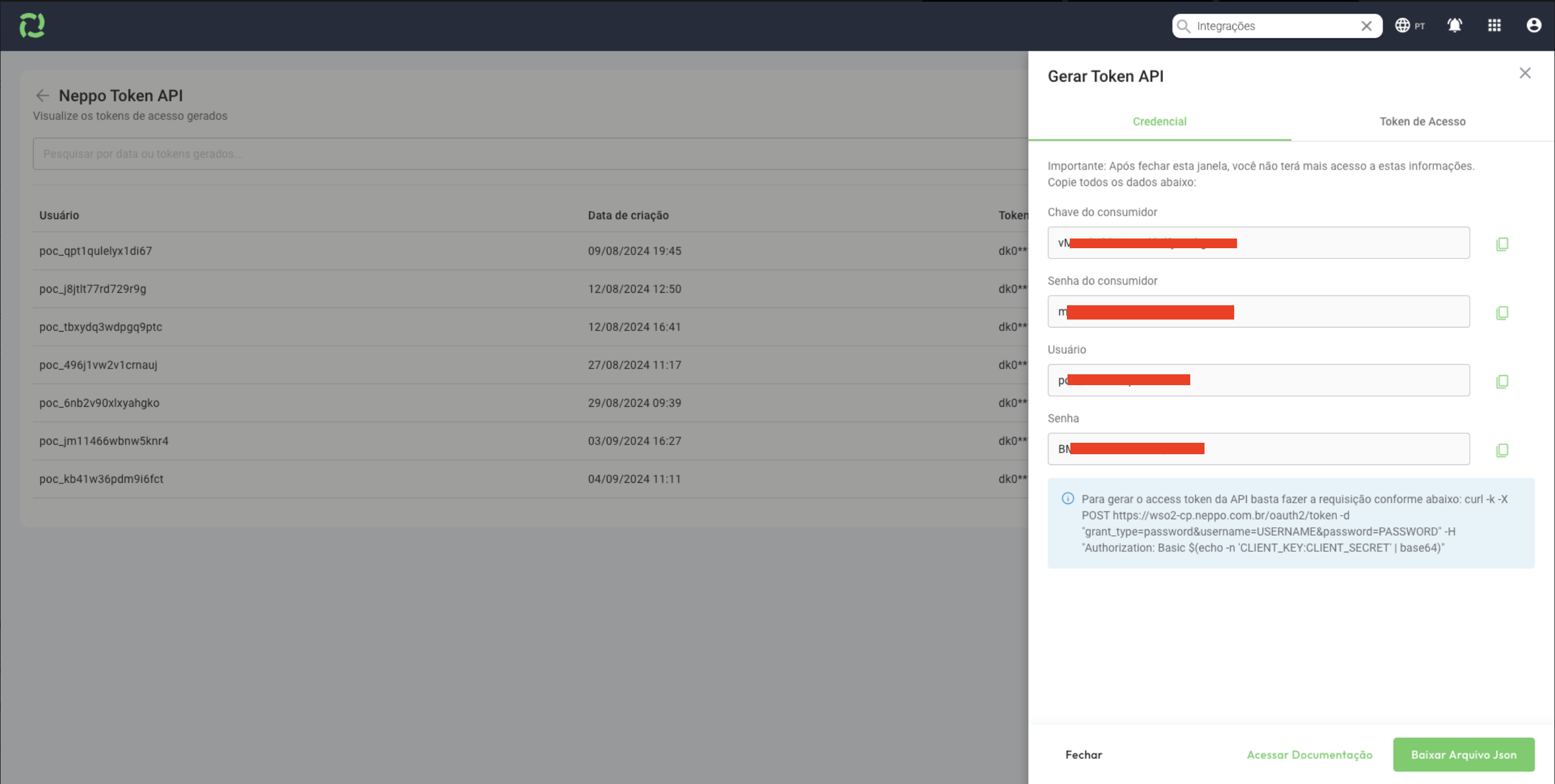Select row poc_j8jtlt77rd729r9g
This screenshot has width=1555, height=784.
(x=531, y=289)
